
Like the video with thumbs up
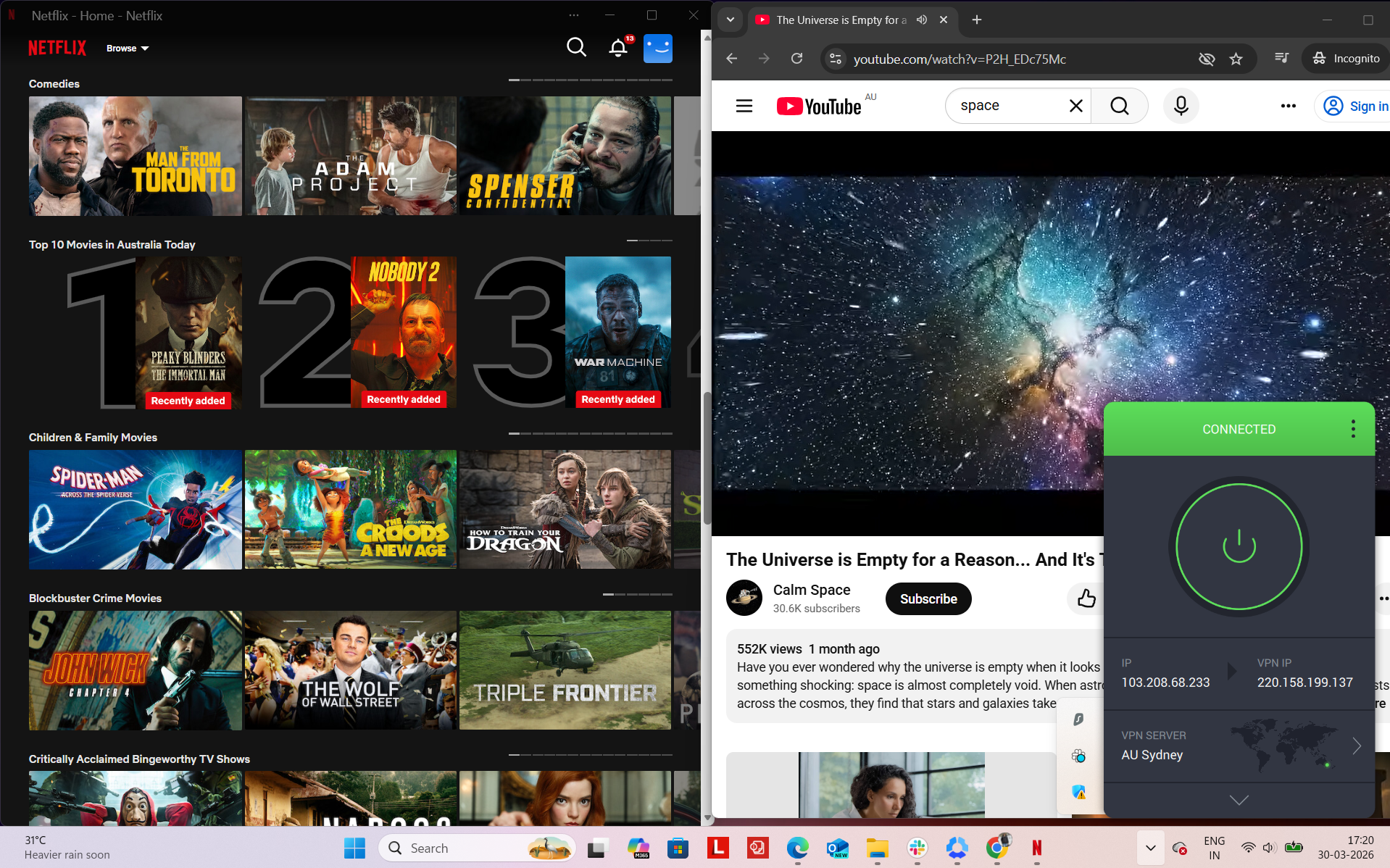pos(1085,598)
